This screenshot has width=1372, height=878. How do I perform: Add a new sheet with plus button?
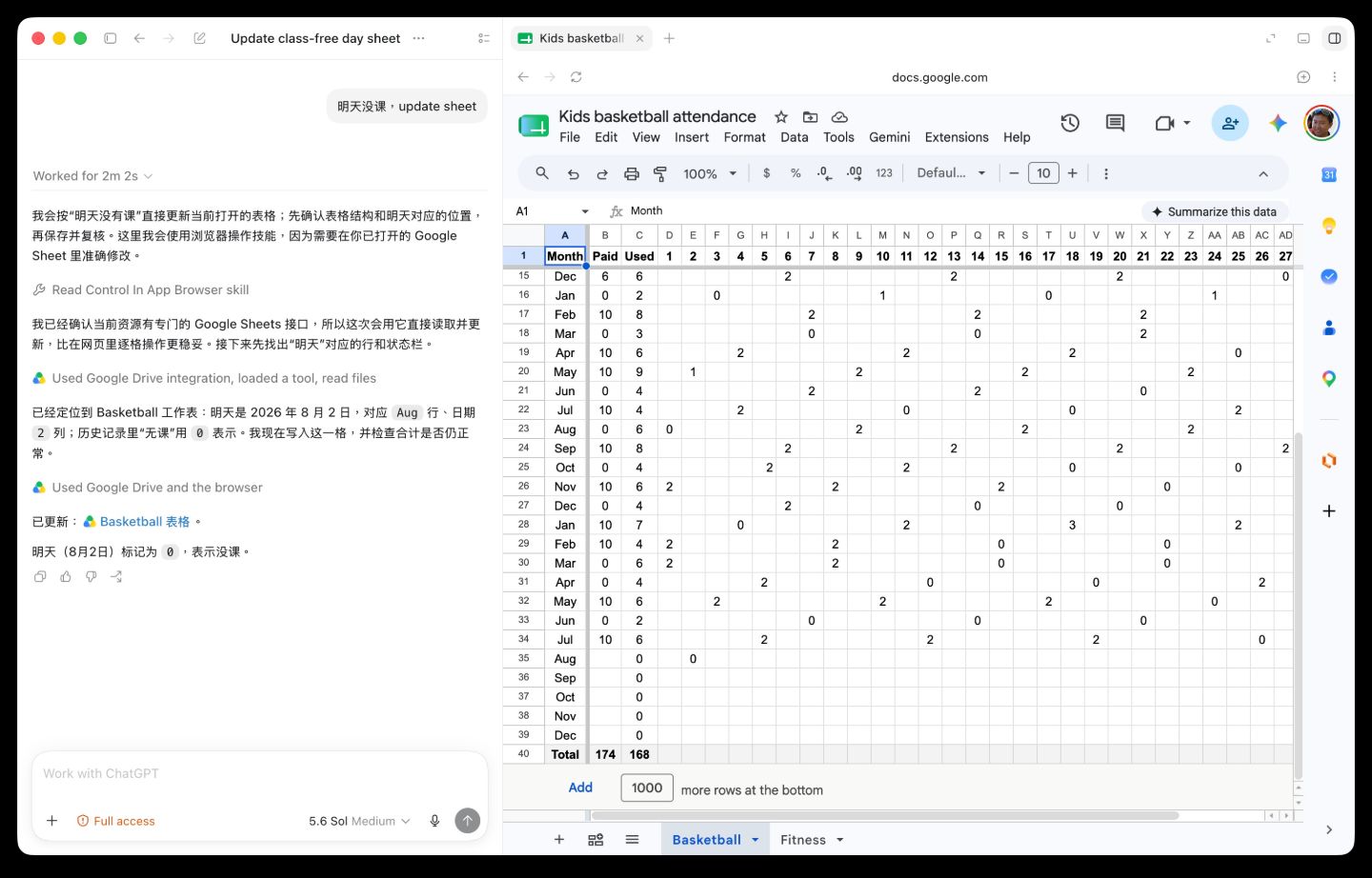pyautogui.click(x=559, y=839)
